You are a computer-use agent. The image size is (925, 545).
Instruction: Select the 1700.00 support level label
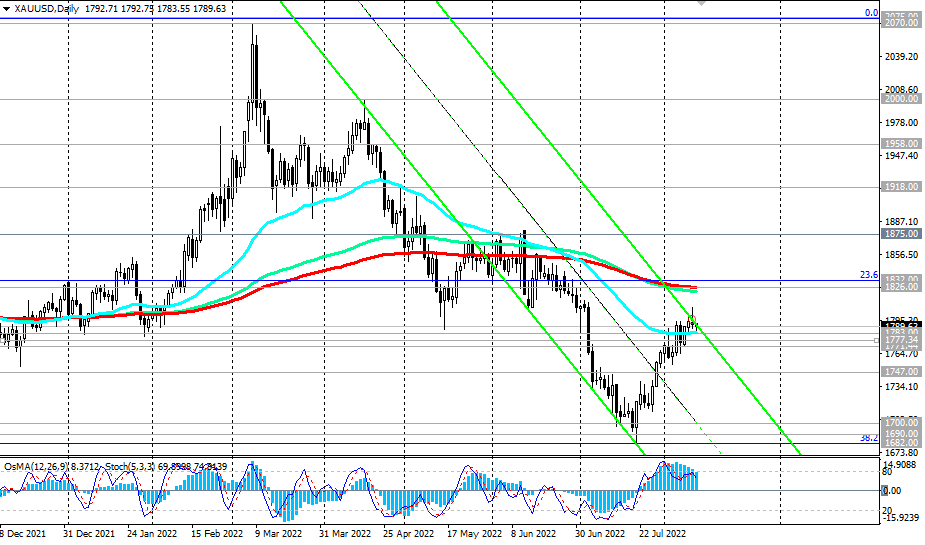click(x=901, y=423)
